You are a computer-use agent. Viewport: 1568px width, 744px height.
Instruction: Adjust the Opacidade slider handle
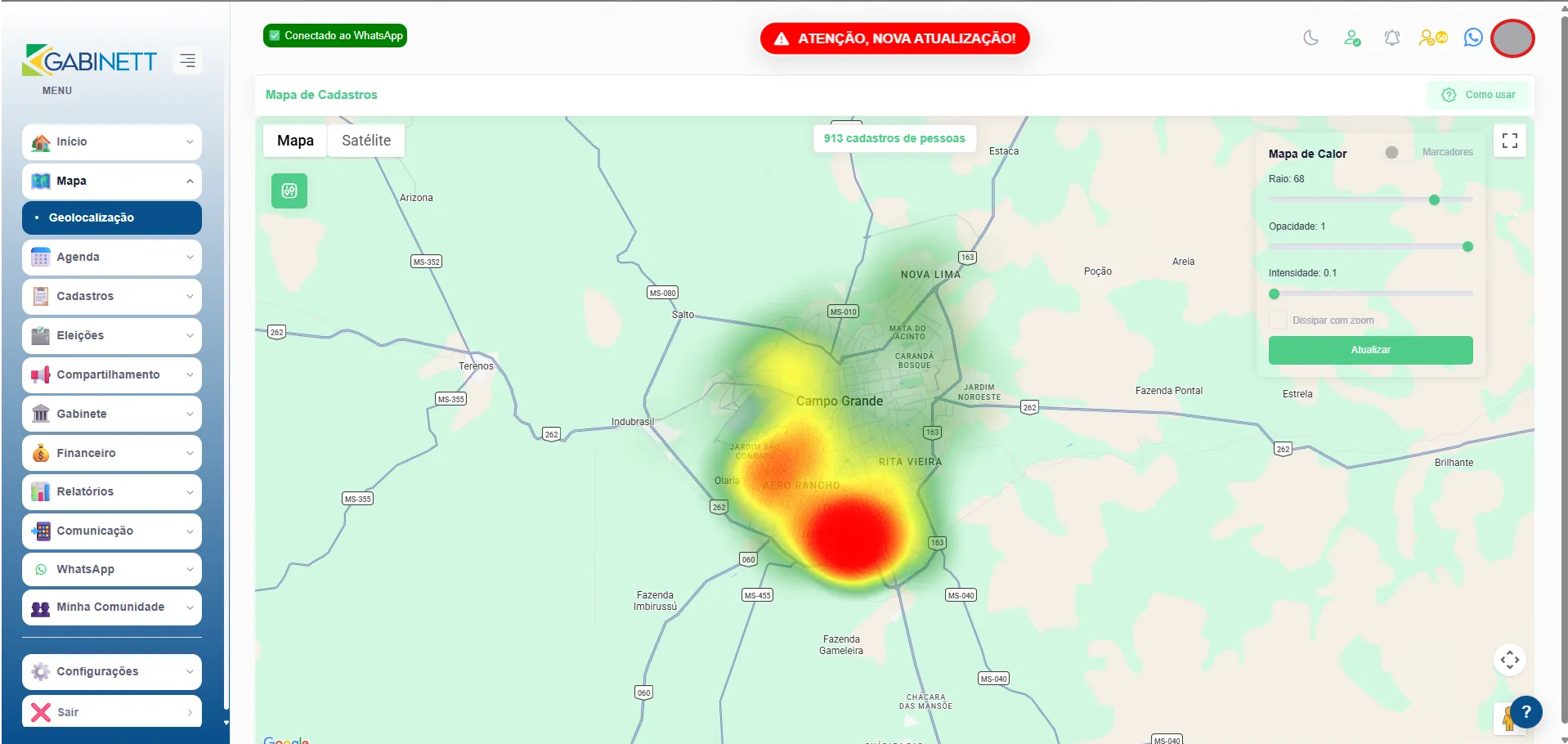tap(1467, 247)
